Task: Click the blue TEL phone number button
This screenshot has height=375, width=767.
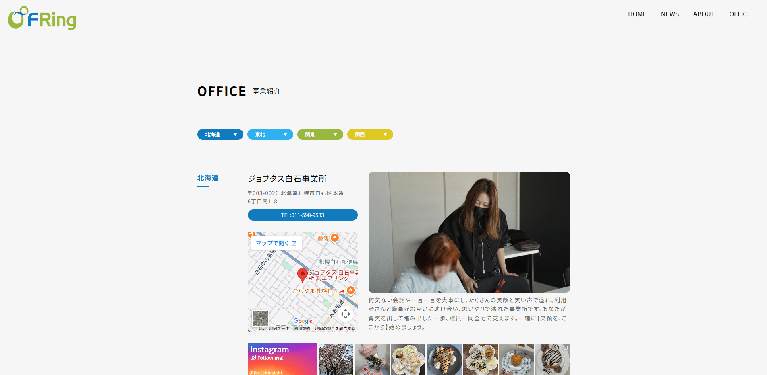Action: (303, 215)
